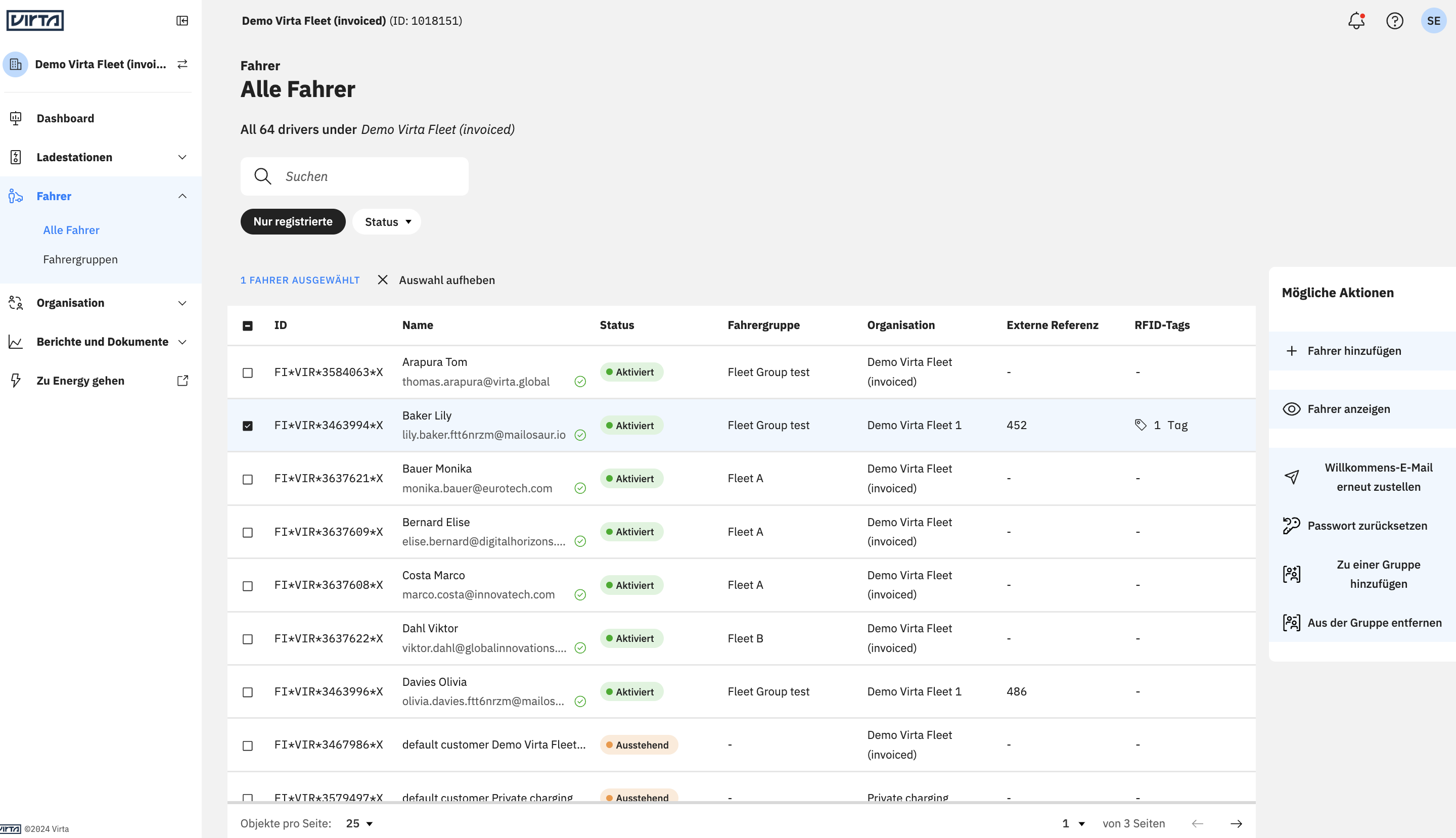Screen dimensions: 1456x838
Task: Click Externe Referenz value 486
Action: pyautogui.click(x=1016, y=691)
